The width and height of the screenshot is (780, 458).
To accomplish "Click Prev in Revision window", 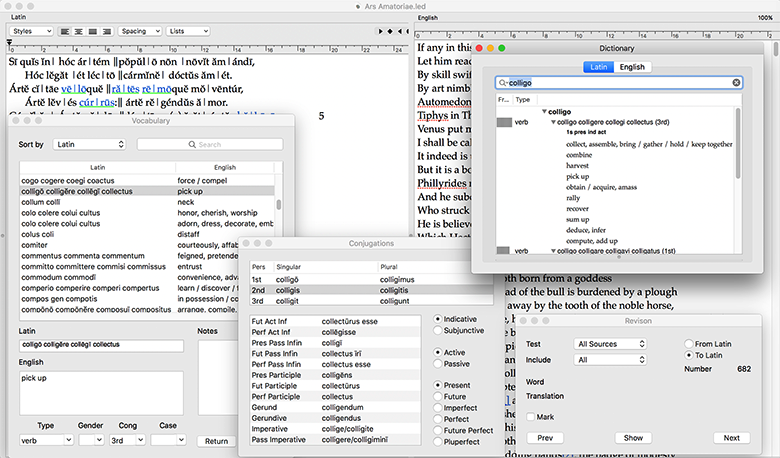I will coord(545,438).
